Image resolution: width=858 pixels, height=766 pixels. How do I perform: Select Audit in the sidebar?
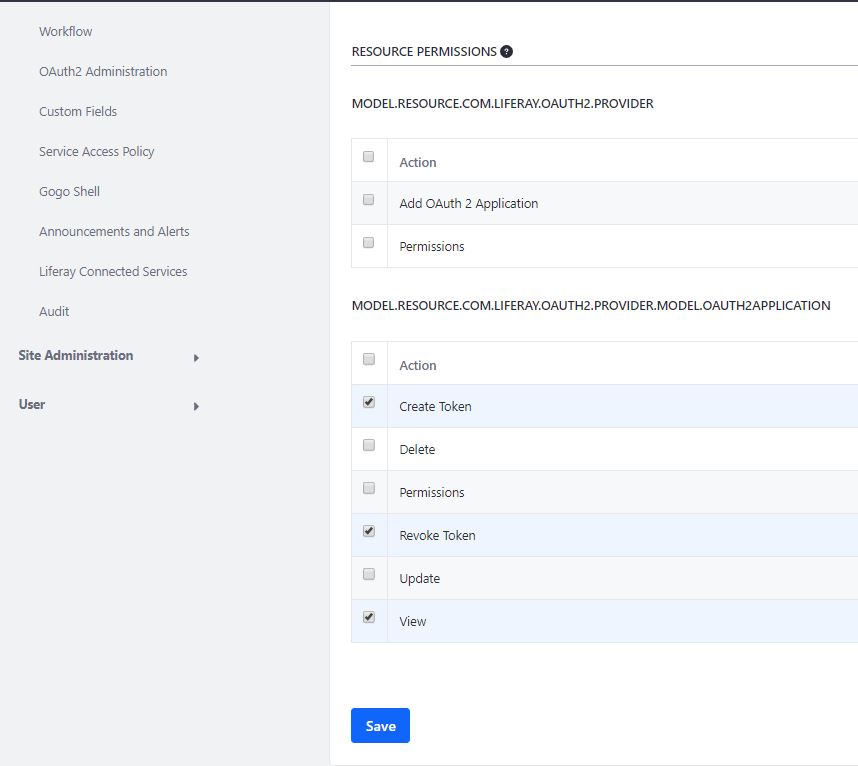point(54,311)
